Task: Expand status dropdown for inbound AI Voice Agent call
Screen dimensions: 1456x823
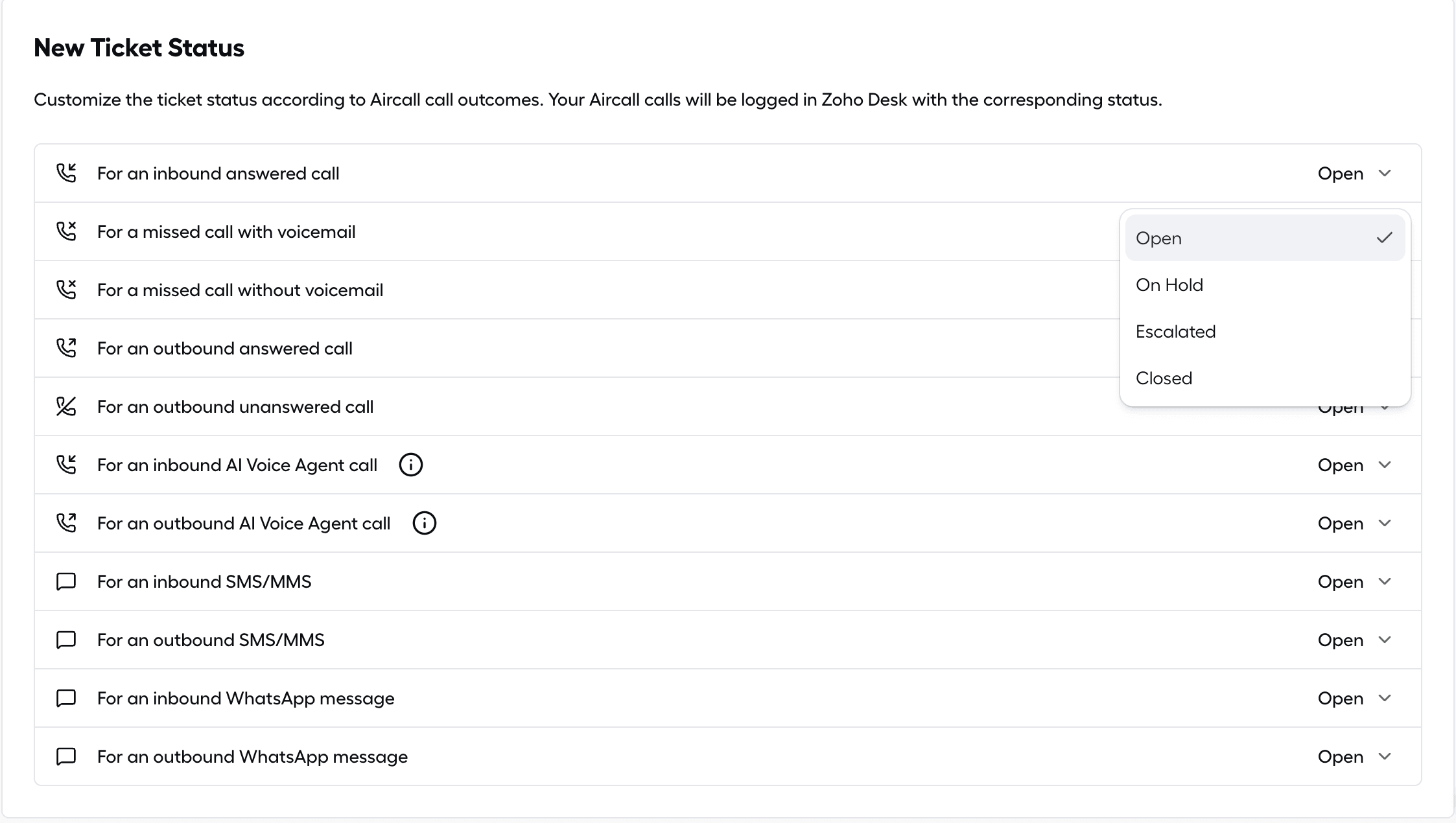Action: [x=1355, y=465]
